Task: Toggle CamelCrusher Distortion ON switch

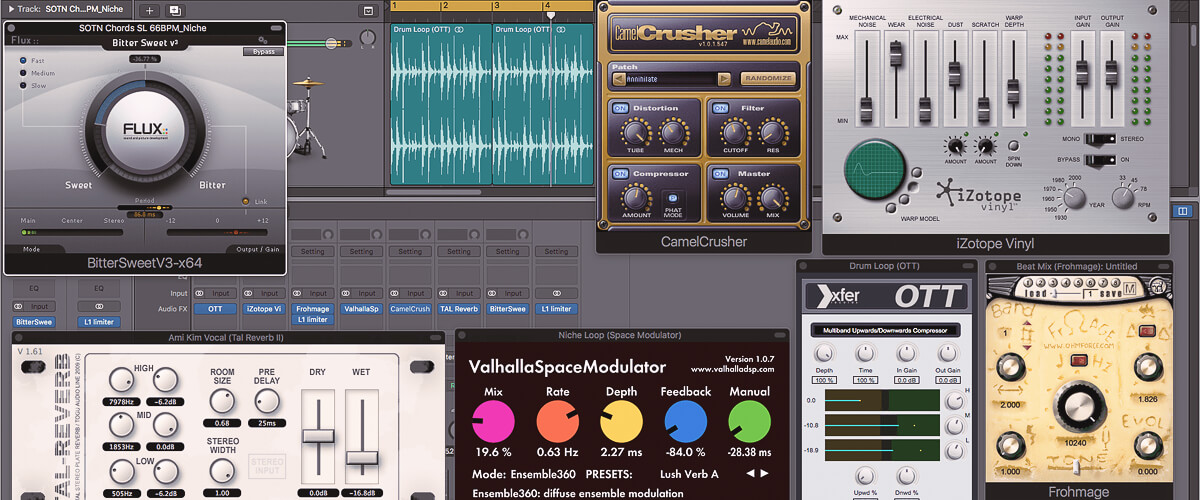Action: (x=620, y=107)
